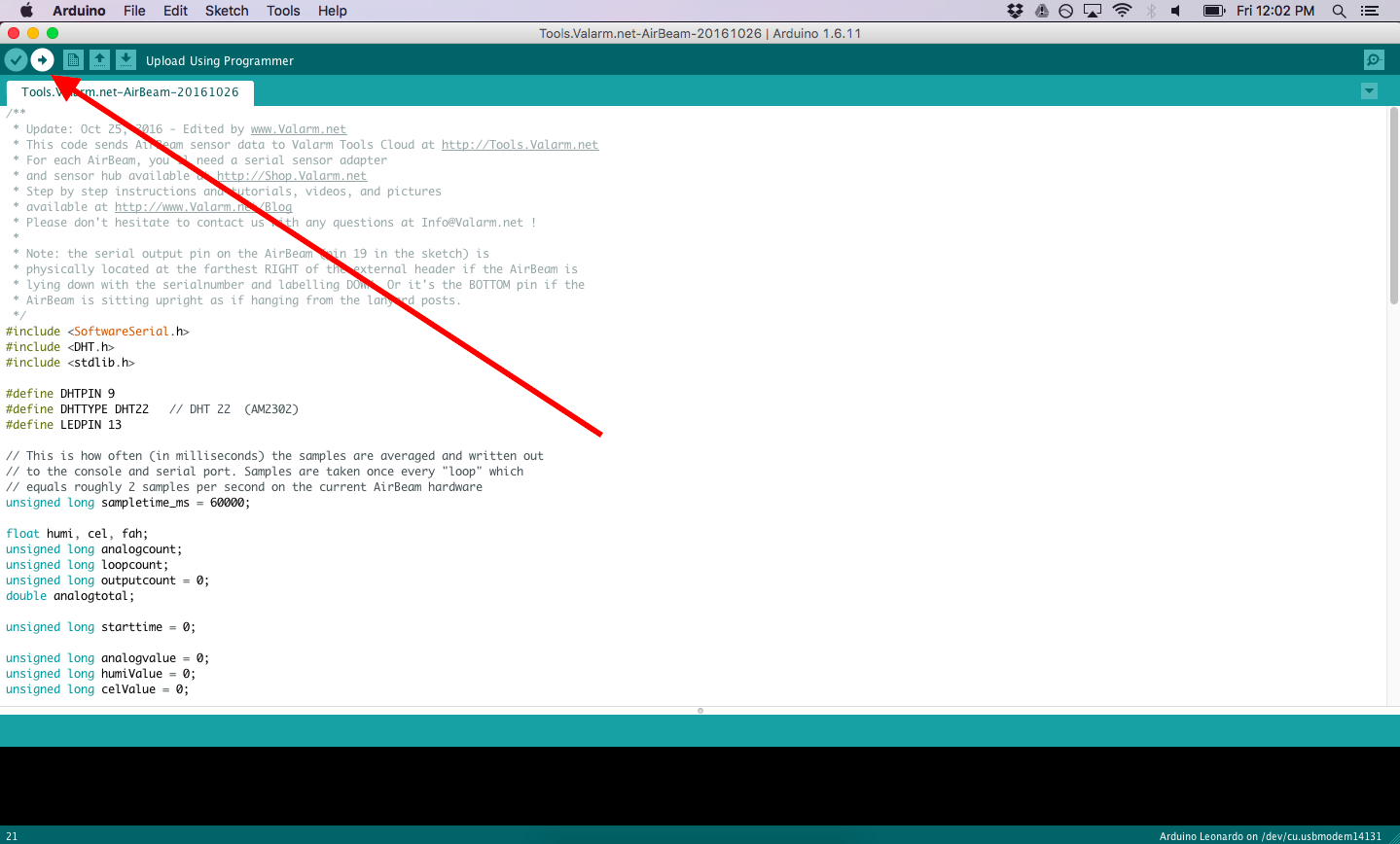This screenshot has width=1400, height=844.
Task: Open the Help menu
Action: (333, 11)
